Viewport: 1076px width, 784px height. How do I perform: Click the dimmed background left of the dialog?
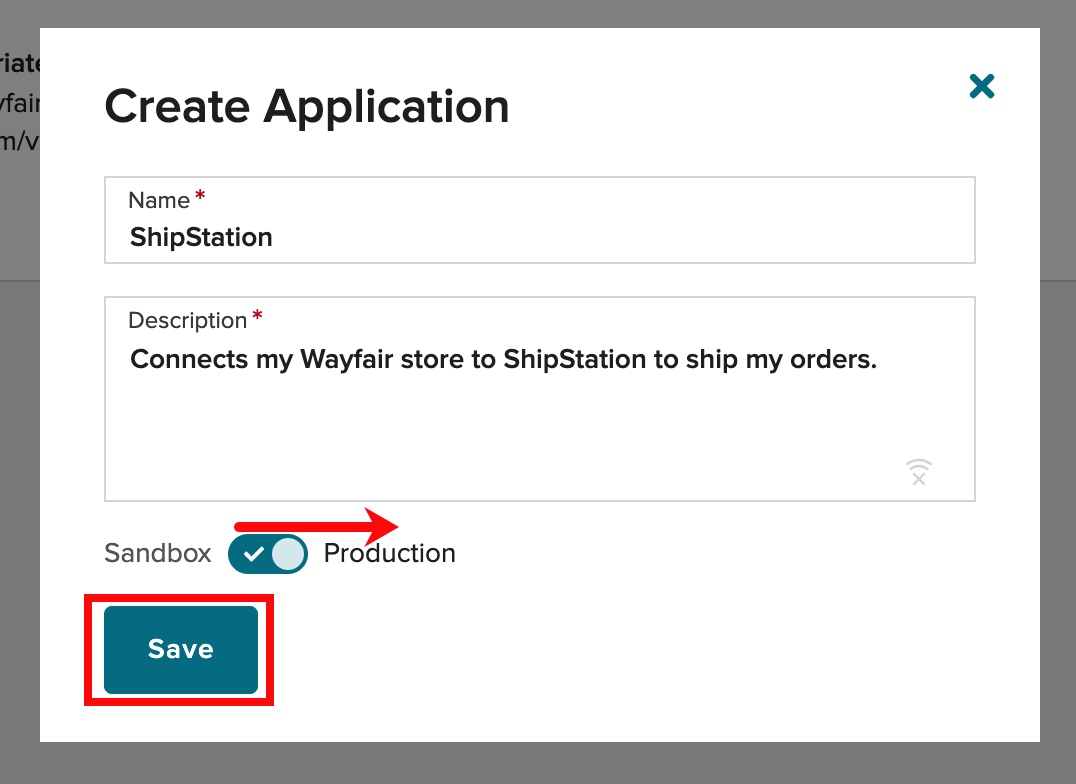point(19,450)
